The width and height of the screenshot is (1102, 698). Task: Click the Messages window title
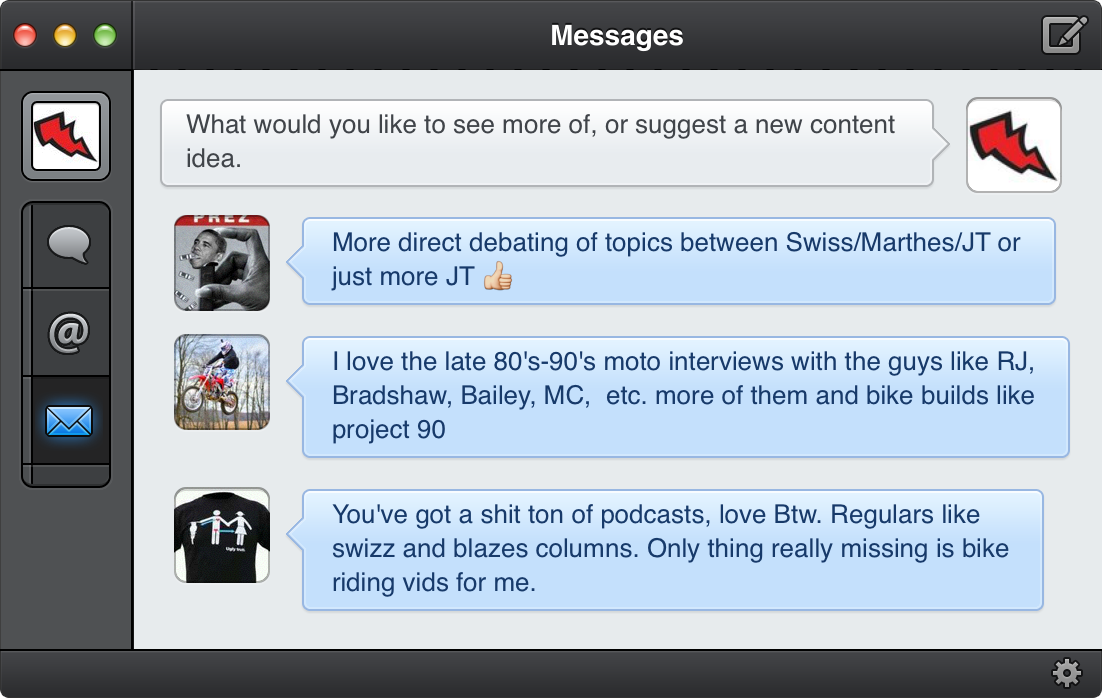click(x=616, y=36)
